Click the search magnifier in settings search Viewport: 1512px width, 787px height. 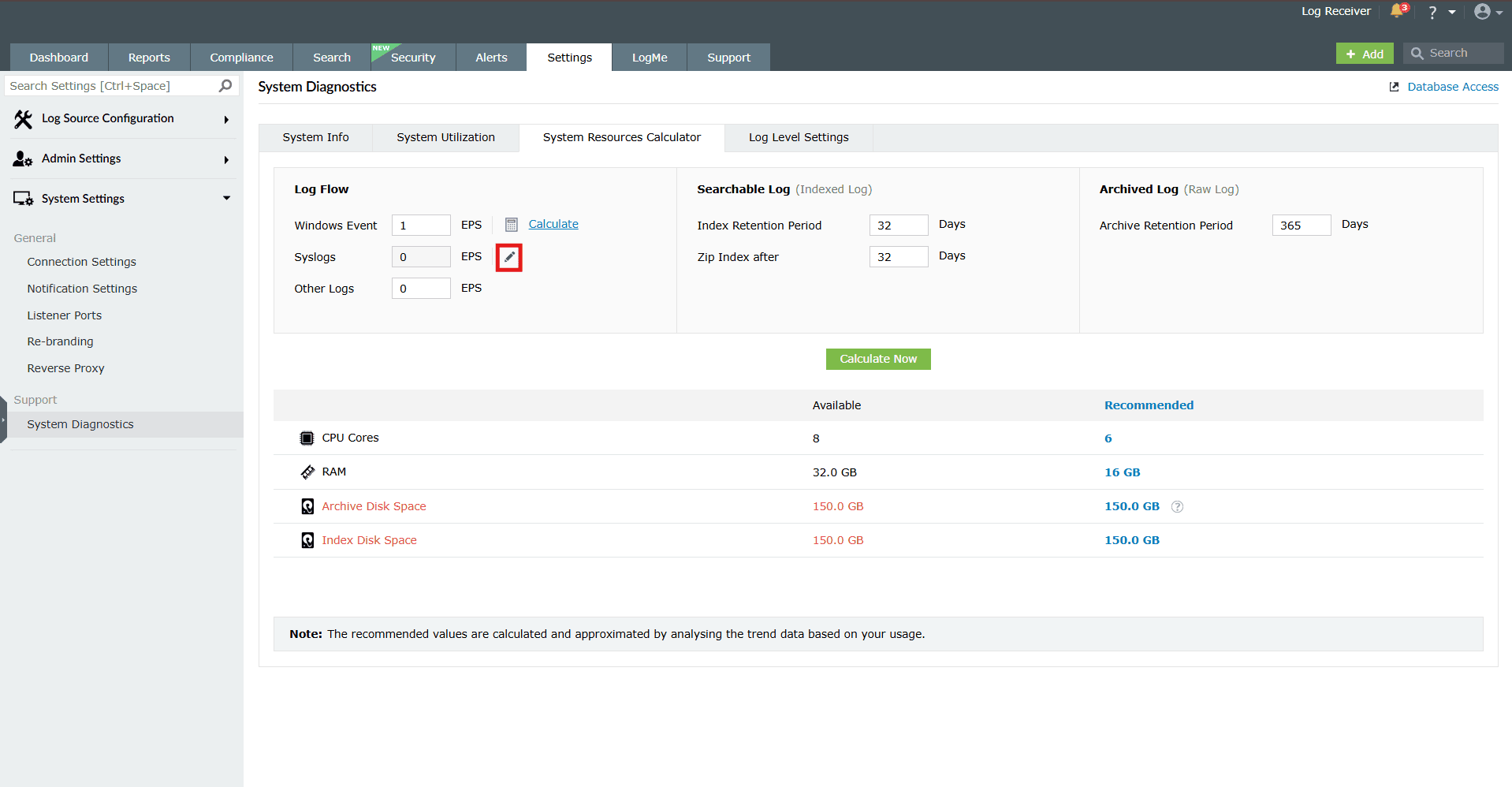[225, 85]
